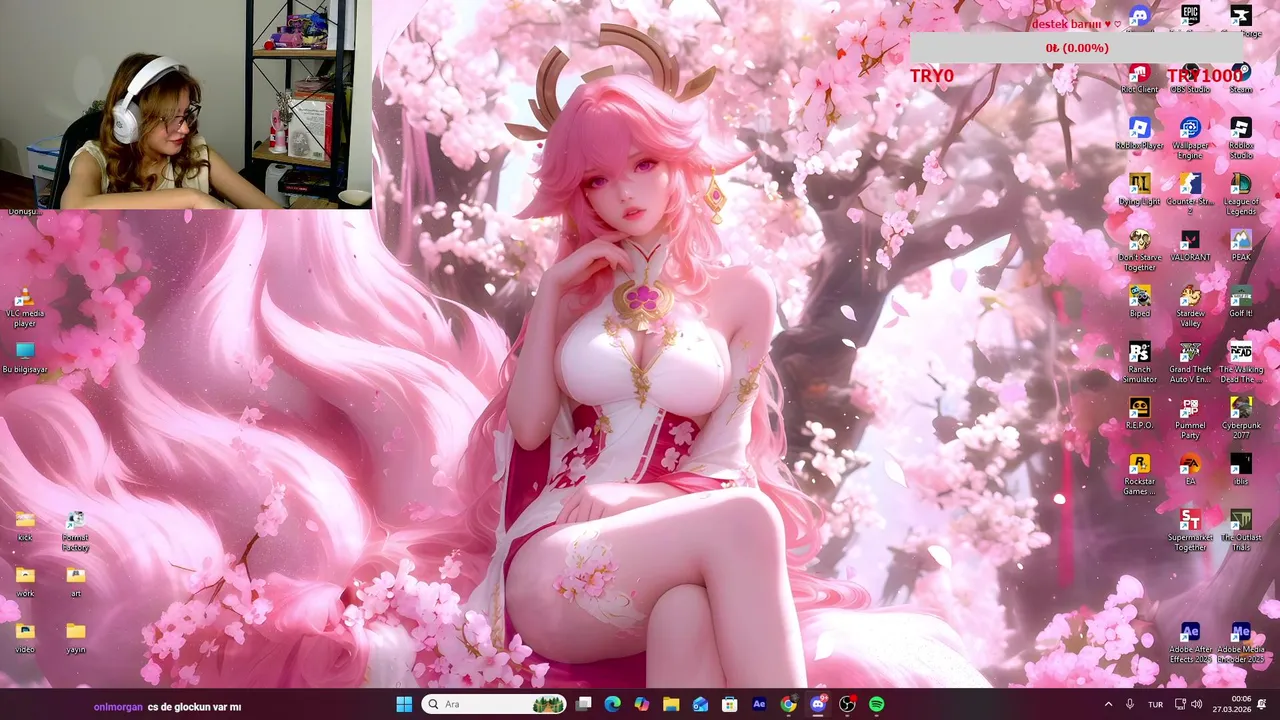This screenshot has width=1280, height=720.
Task: Select the EA app desktop icon
Action: 1190,470
